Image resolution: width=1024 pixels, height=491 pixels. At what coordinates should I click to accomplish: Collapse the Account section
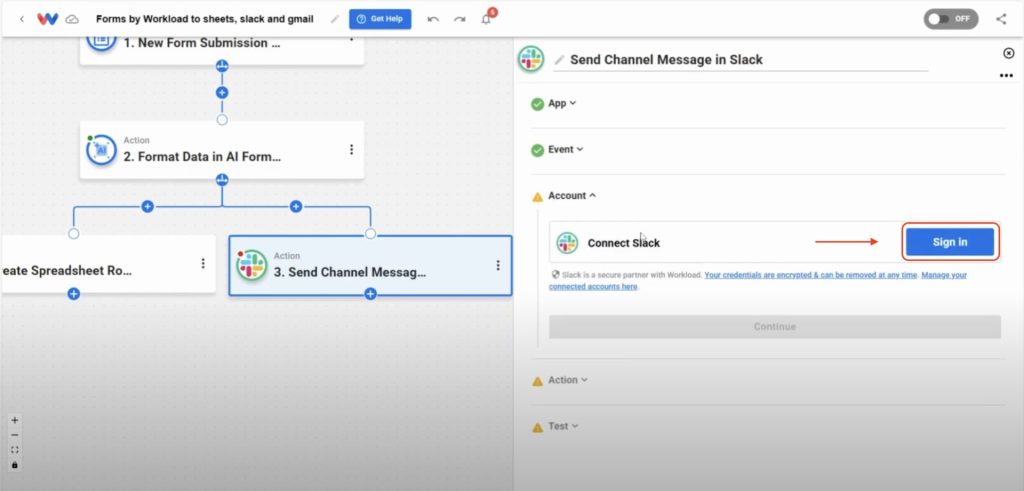point(571,195)
